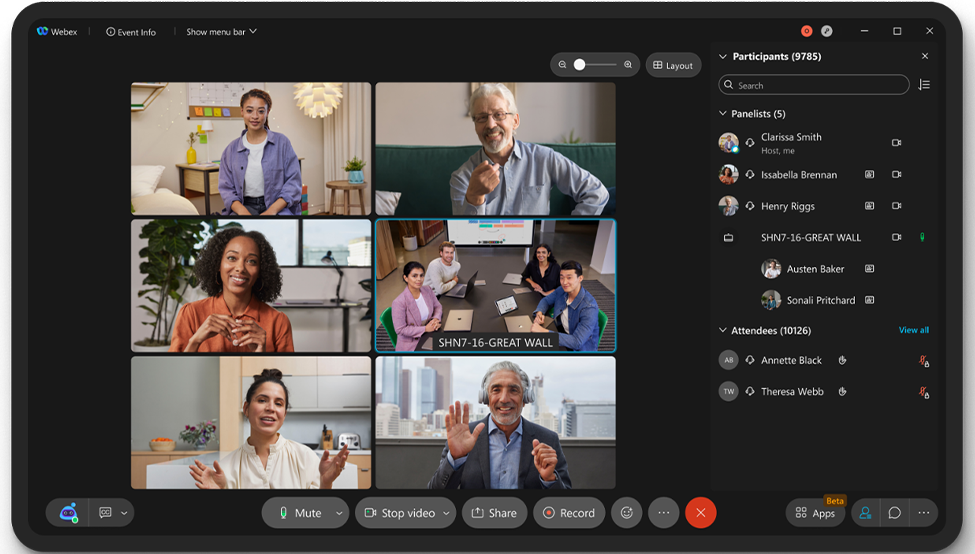Expand Show menu bar

(221, 32)
